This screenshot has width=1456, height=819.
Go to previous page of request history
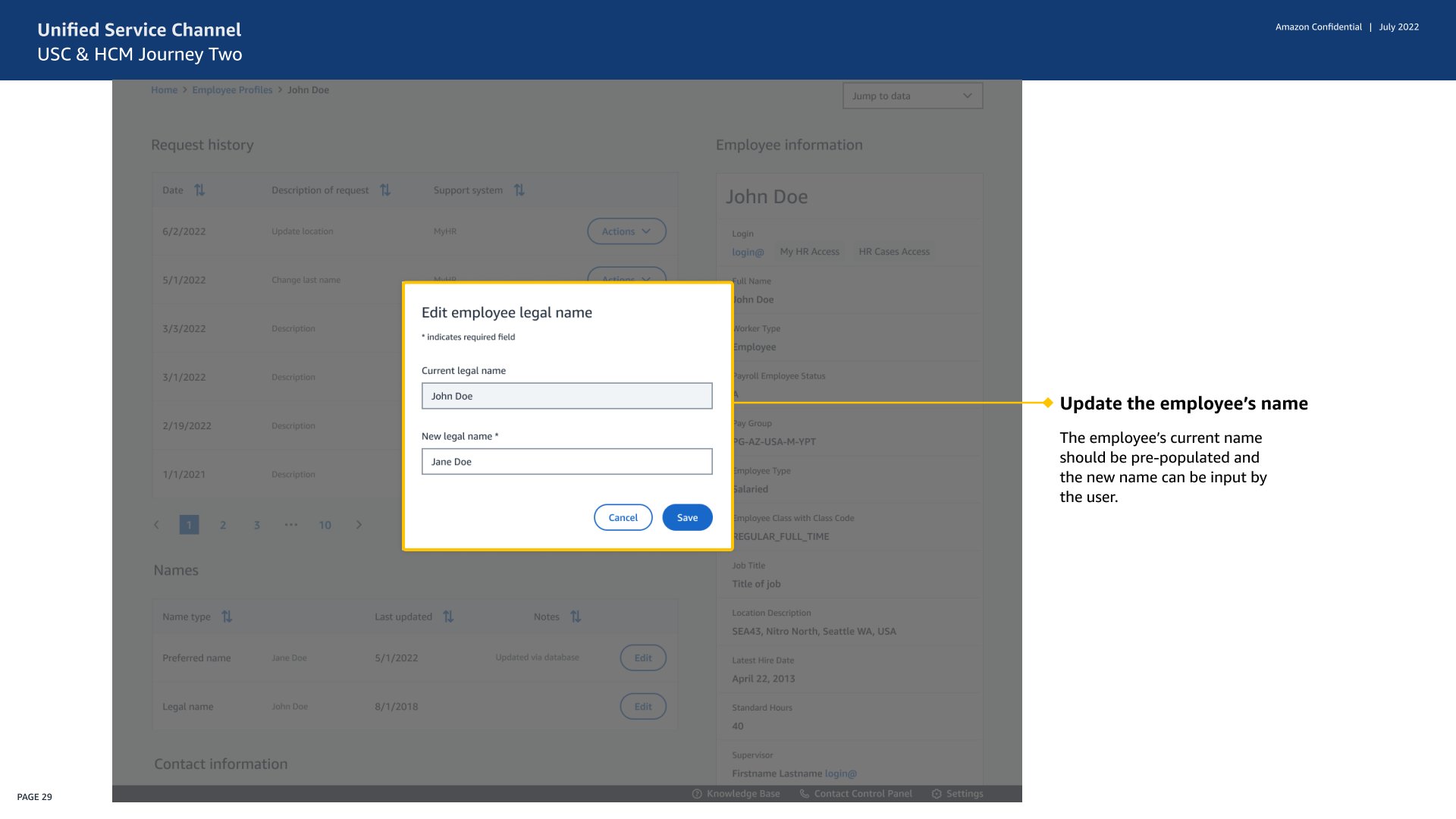pyautogui.click(x=157, y=525)
